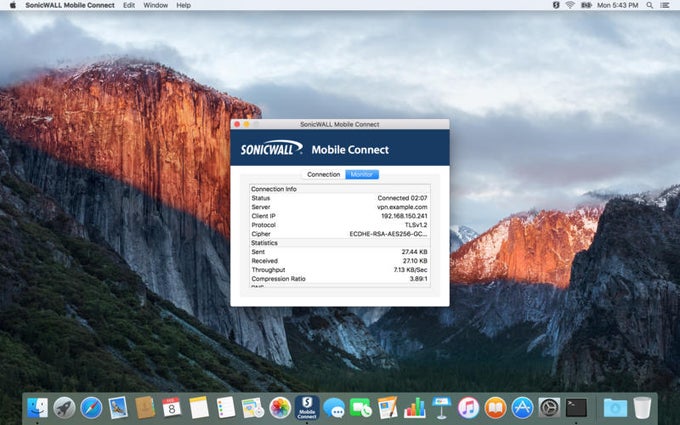
Task: Click server value vpn.example.com
Action: tap(402, 207)
